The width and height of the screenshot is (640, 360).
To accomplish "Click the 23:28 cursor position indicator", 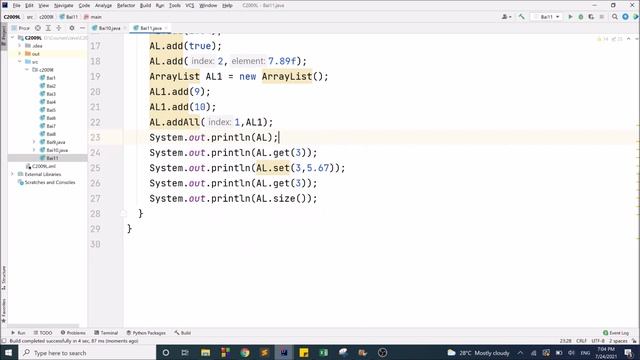I will pyautogui.click(x=565, y=340).
